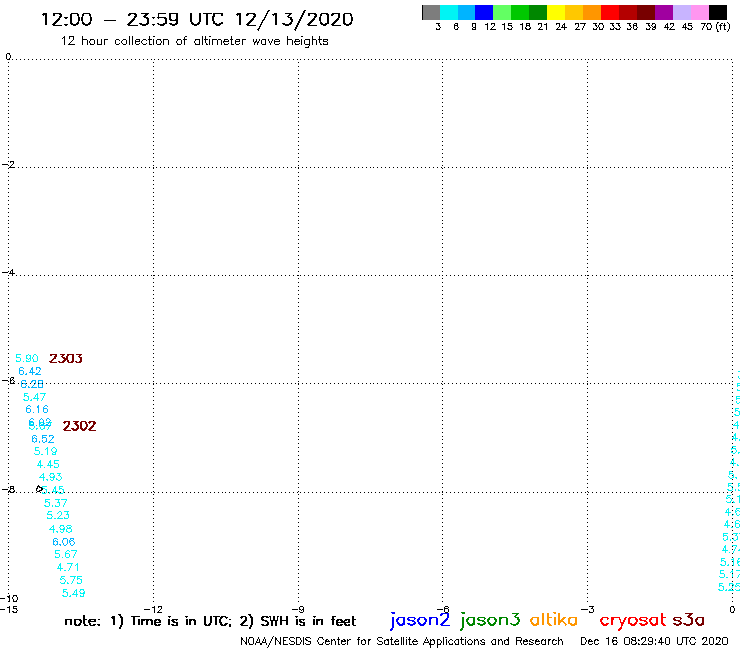Click the wave height value '5.47'

[34, 397]
